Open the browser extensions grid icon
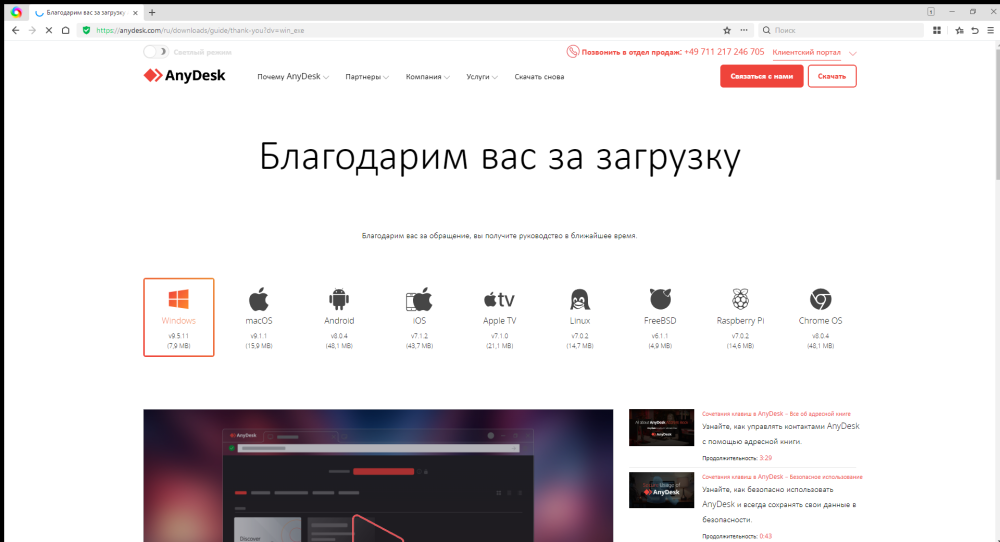This screenshot has height=542, width=1000. point(937,30)
